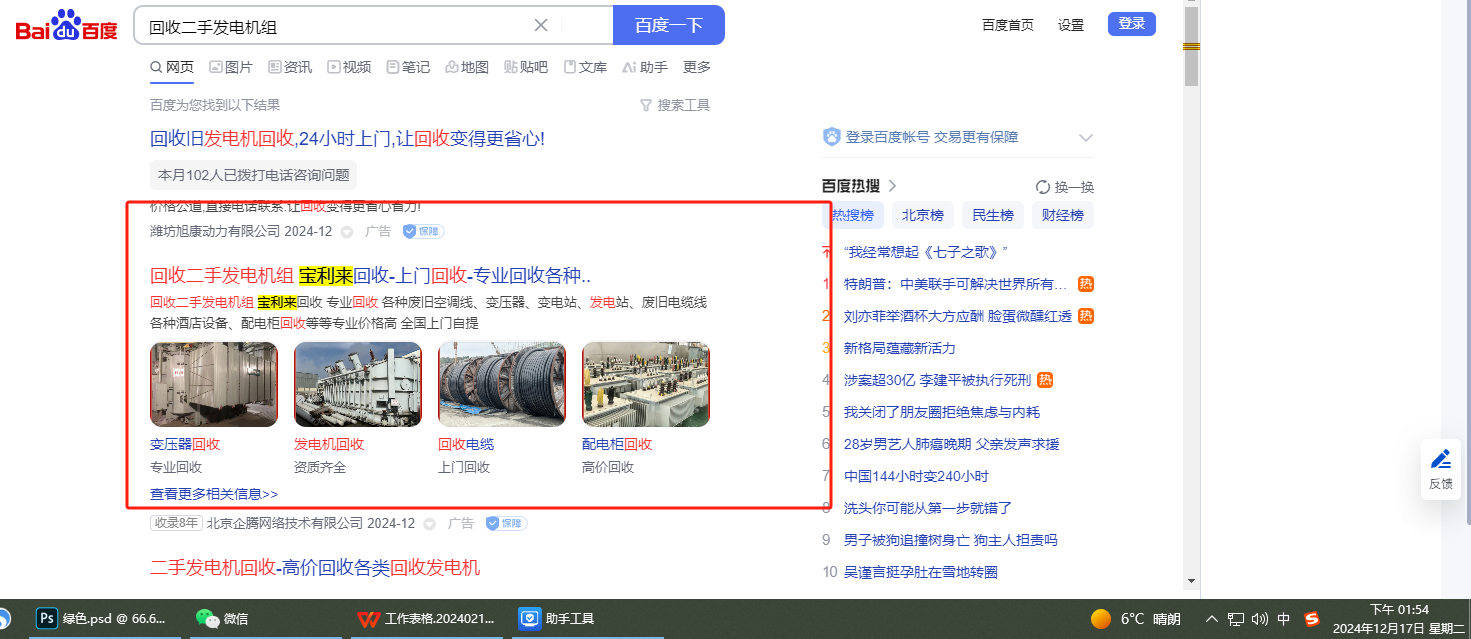The height and width of the screenshot is (639, 1471).
Task: Switch to the 图片 tab
Action: (x=231, y=67)
